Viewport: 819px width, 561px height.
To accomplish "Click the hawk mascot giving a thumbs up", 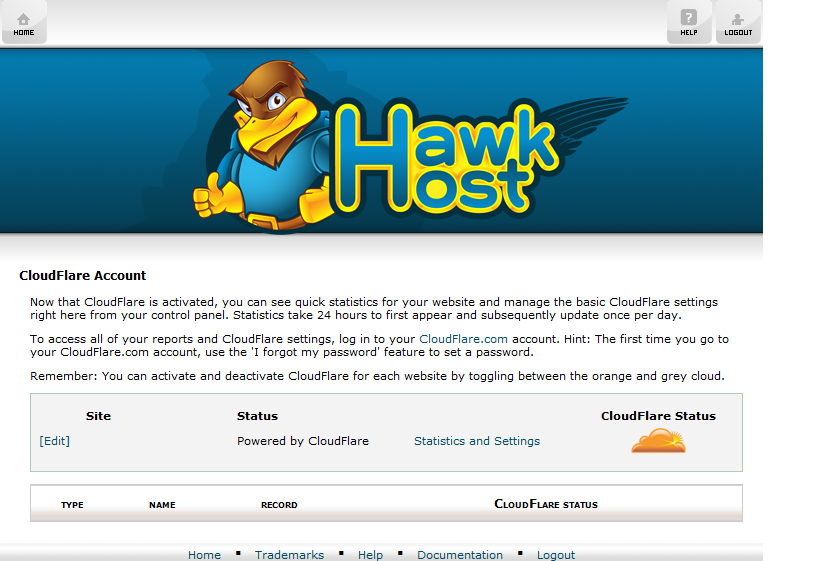I will click(262, 148).
